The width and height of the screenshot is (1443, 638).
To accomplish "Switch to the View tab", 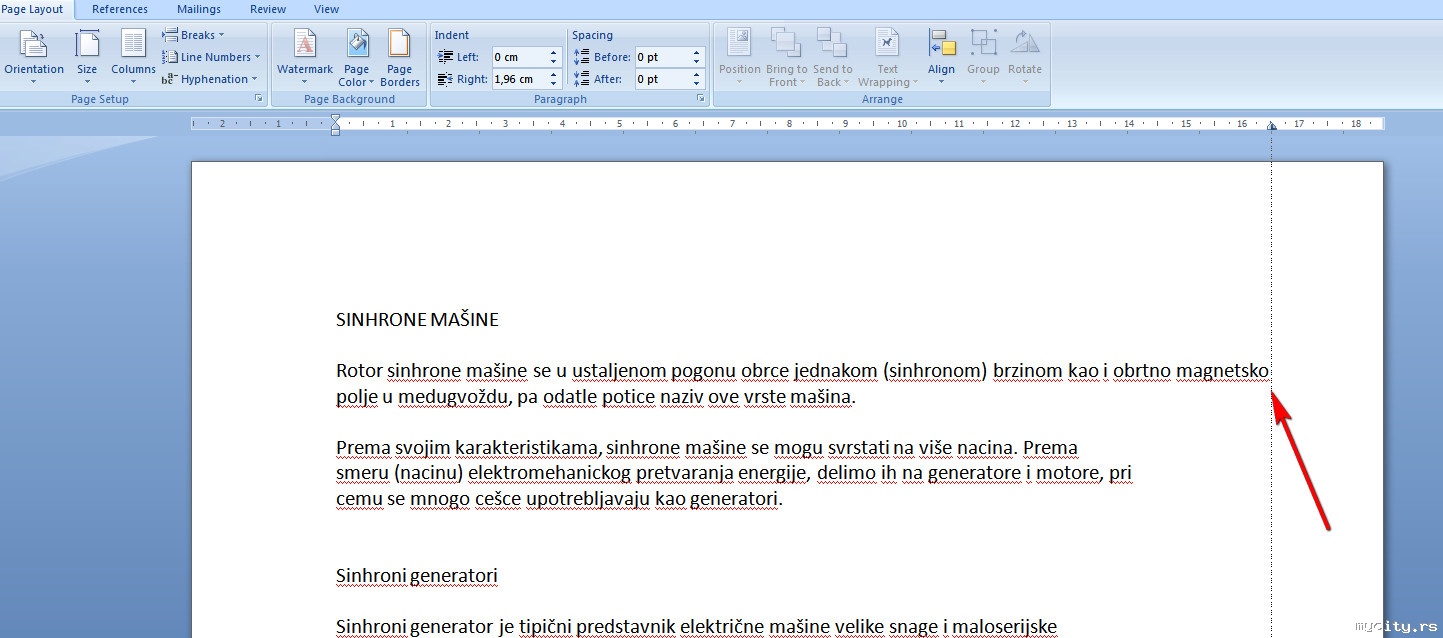I will click(x=327, y=9).
